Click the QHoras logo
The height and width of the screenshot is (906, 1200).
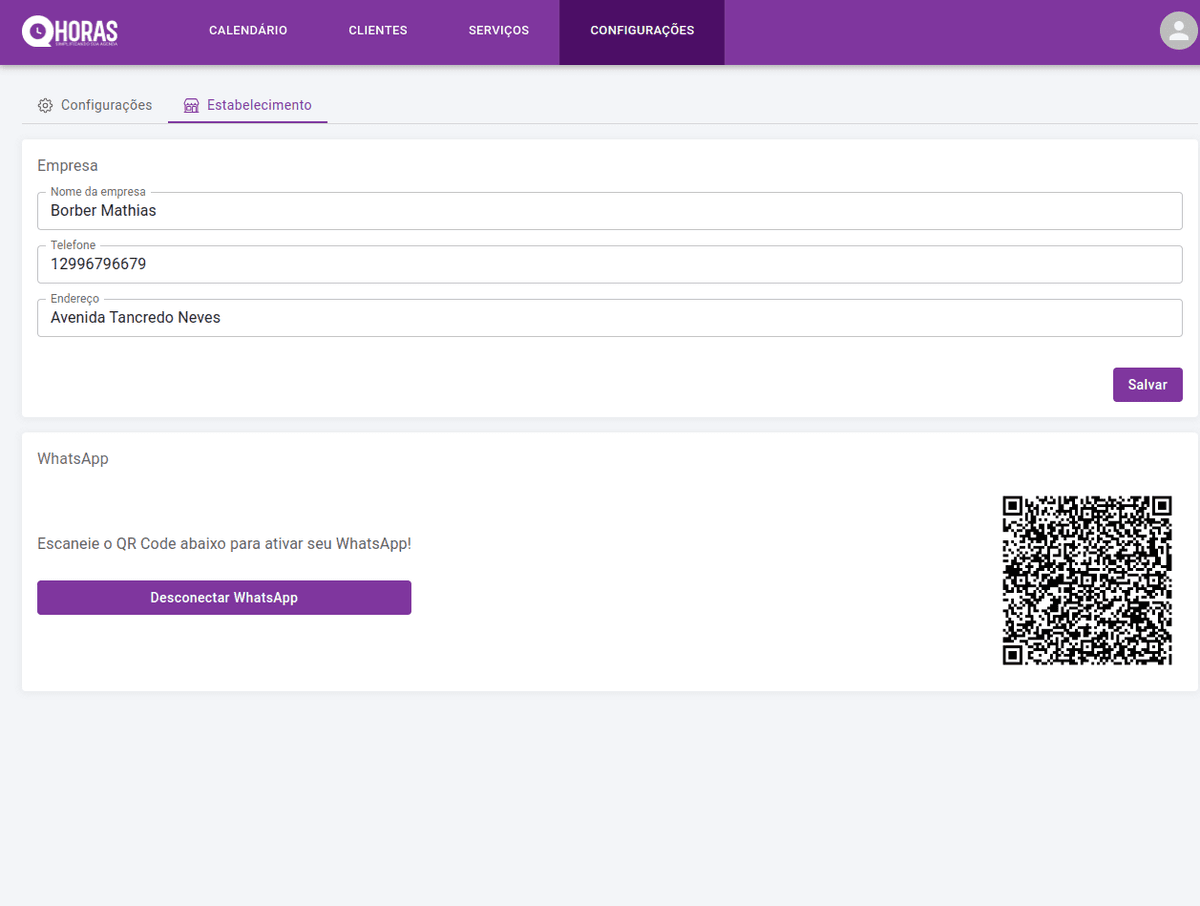(70, 32)
